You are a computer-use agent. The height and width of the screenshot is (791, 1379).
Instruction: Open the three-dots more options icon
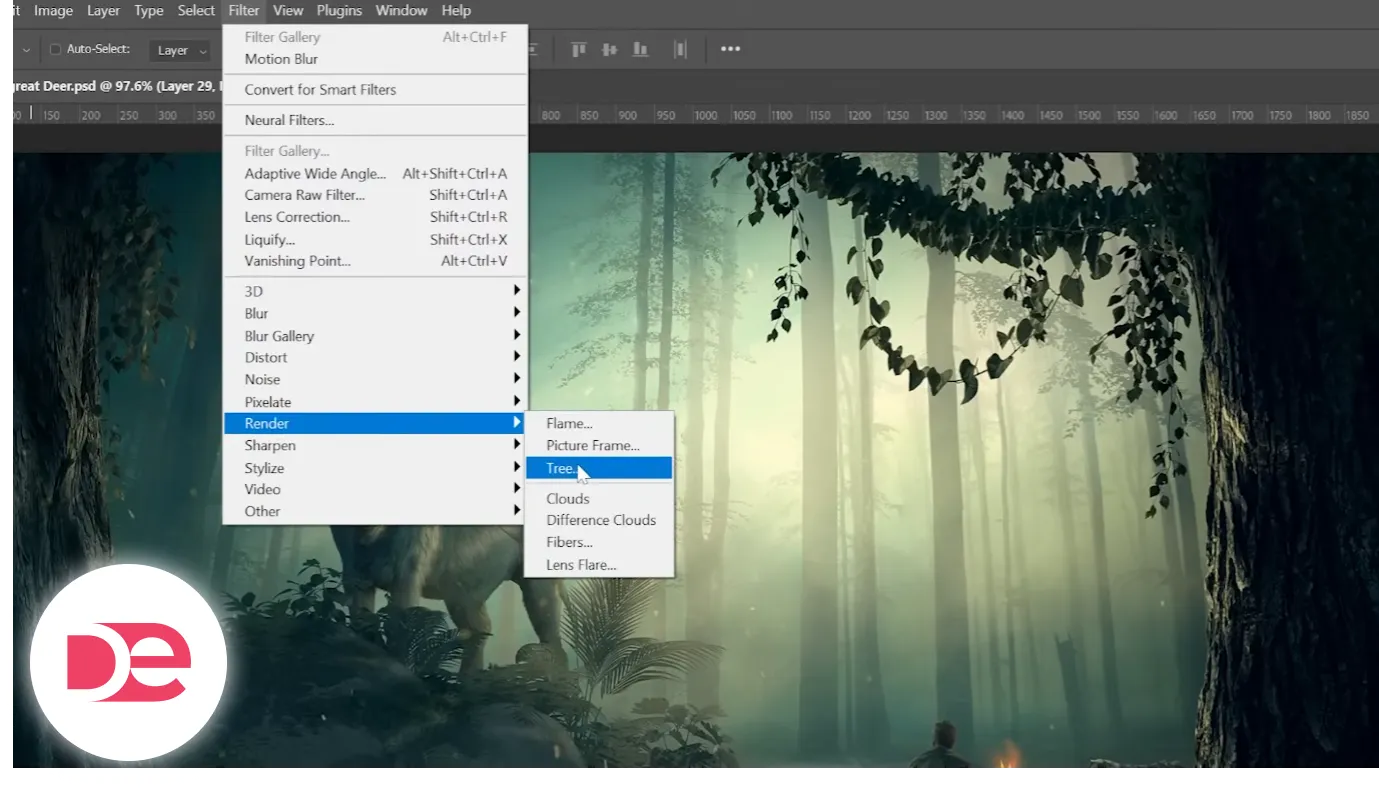[x=731, y=49]
